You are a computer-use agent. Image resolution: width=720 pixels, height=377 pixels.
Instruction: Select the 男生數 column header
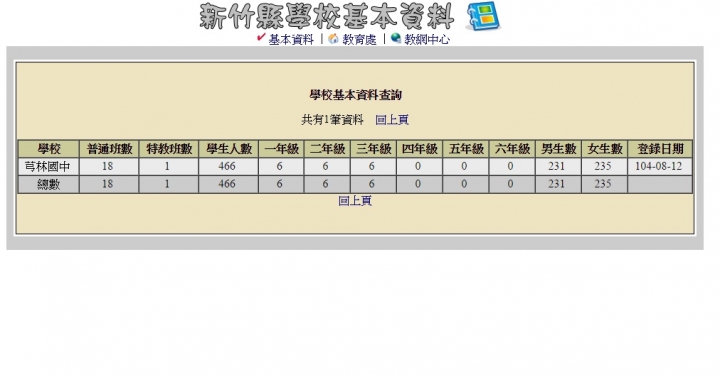[x=558, y=149]
